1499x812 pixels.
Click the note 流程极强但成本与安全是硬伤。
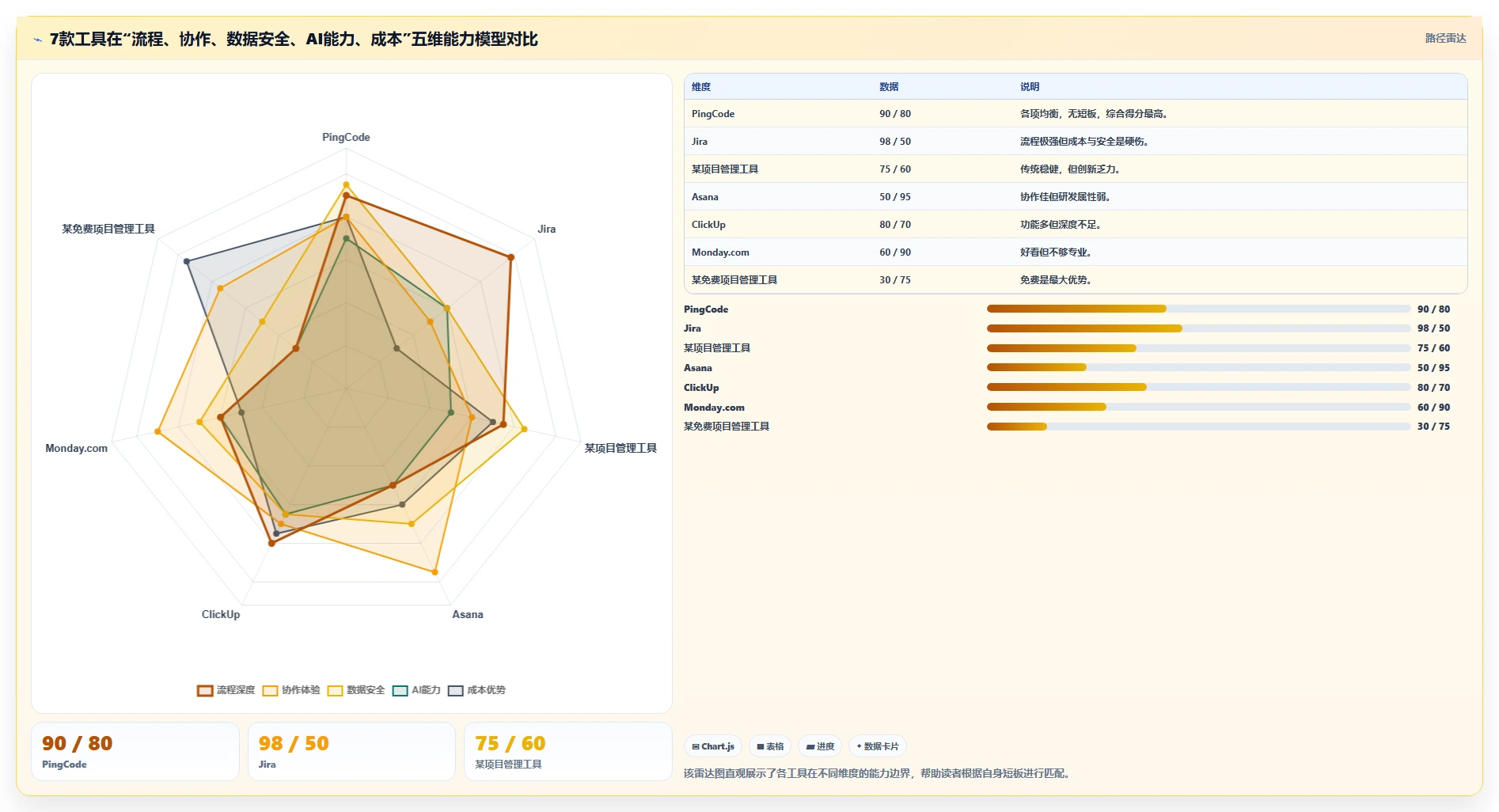point(1086,142)
